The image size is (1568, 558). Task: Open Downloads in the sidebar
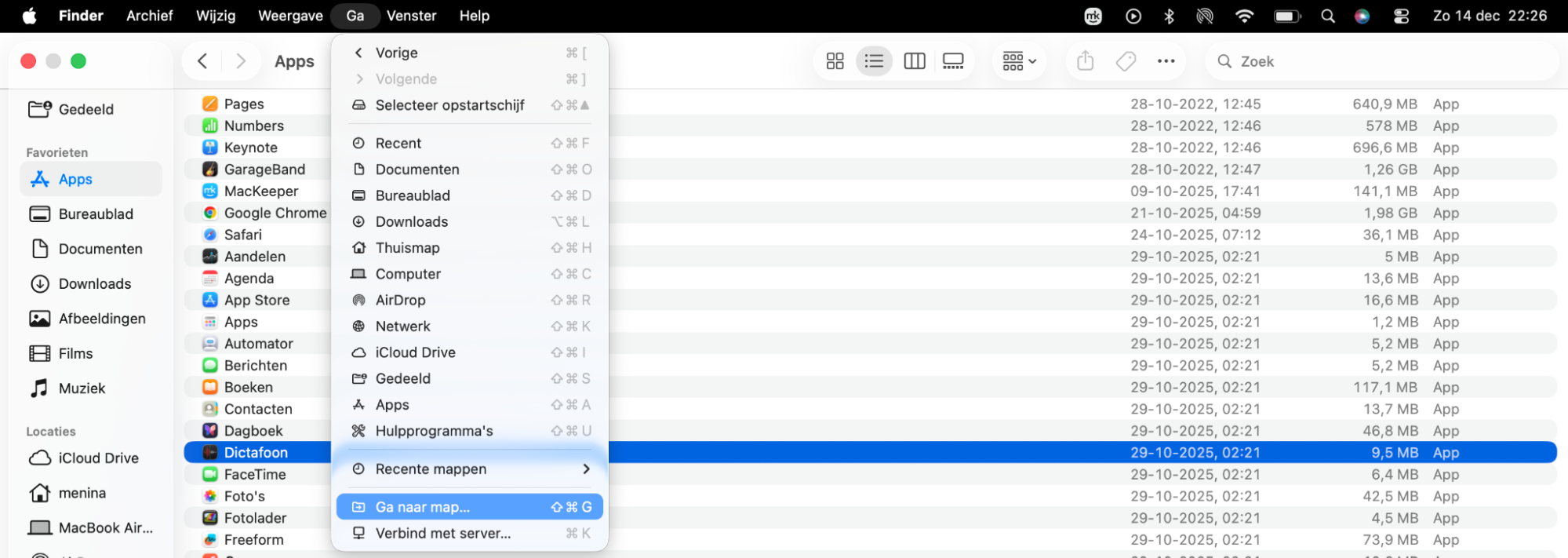[x=94, y=284]
